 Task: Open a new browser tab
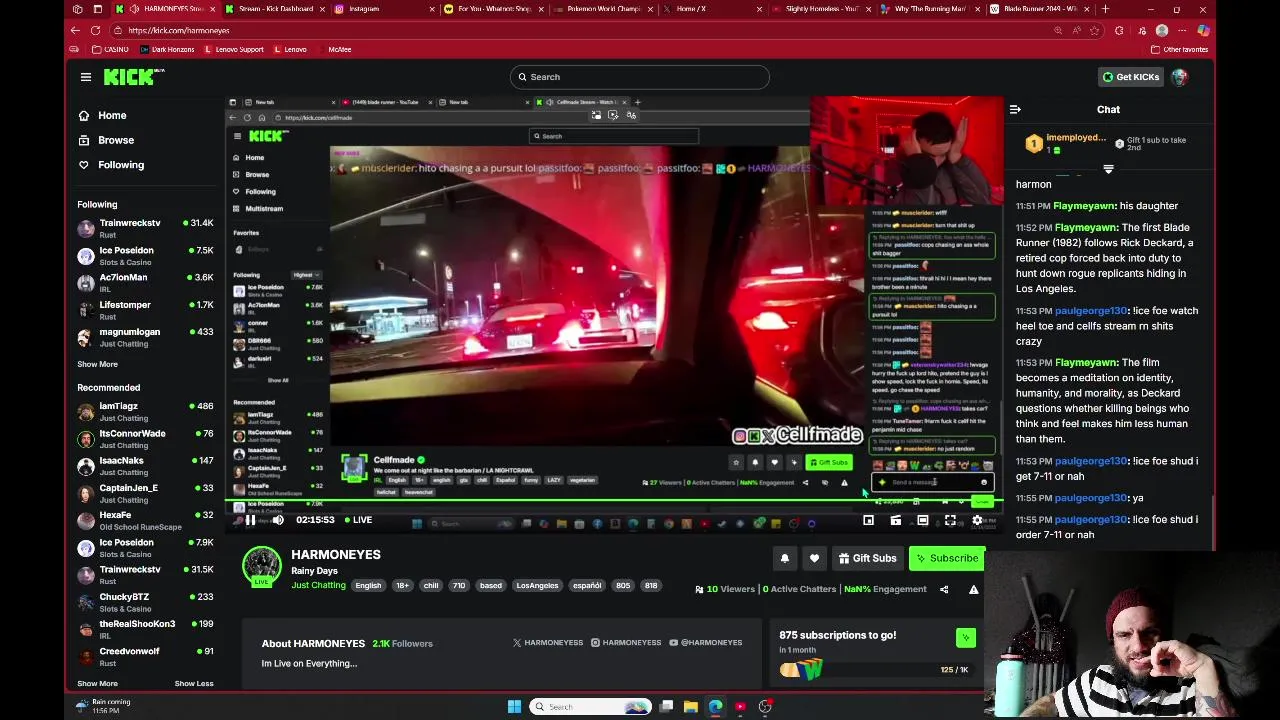[x=1104, y=9]
